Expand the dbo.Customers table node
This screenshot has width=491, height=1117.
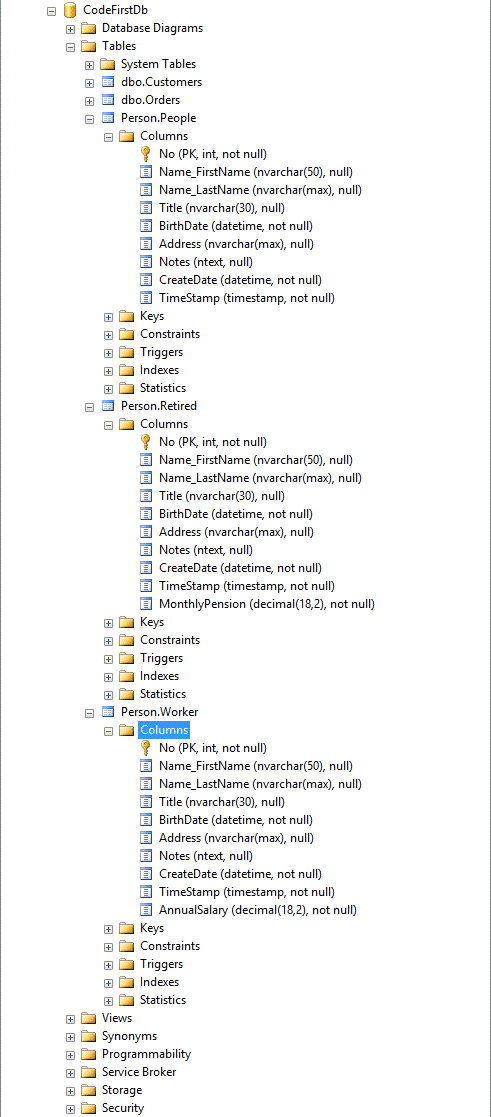coord(90,83)
